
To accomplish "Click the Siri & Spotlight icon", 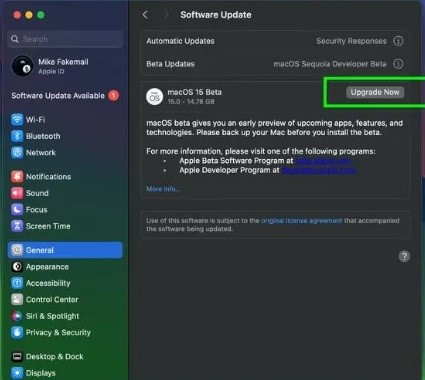I will click(17, 316).
